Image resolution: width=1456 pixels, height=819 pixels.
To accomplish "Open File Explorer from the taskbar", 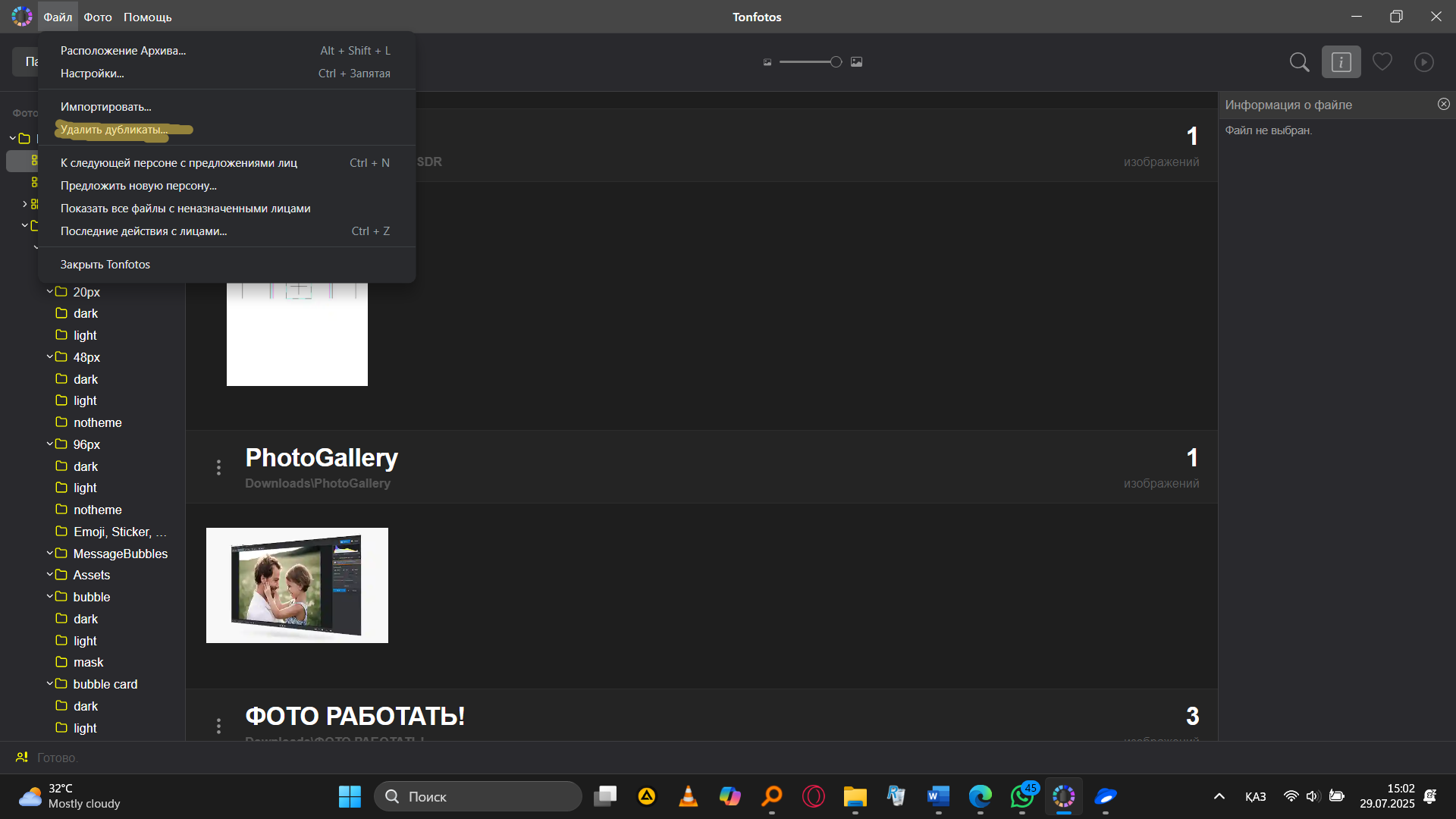I will 855,796.
